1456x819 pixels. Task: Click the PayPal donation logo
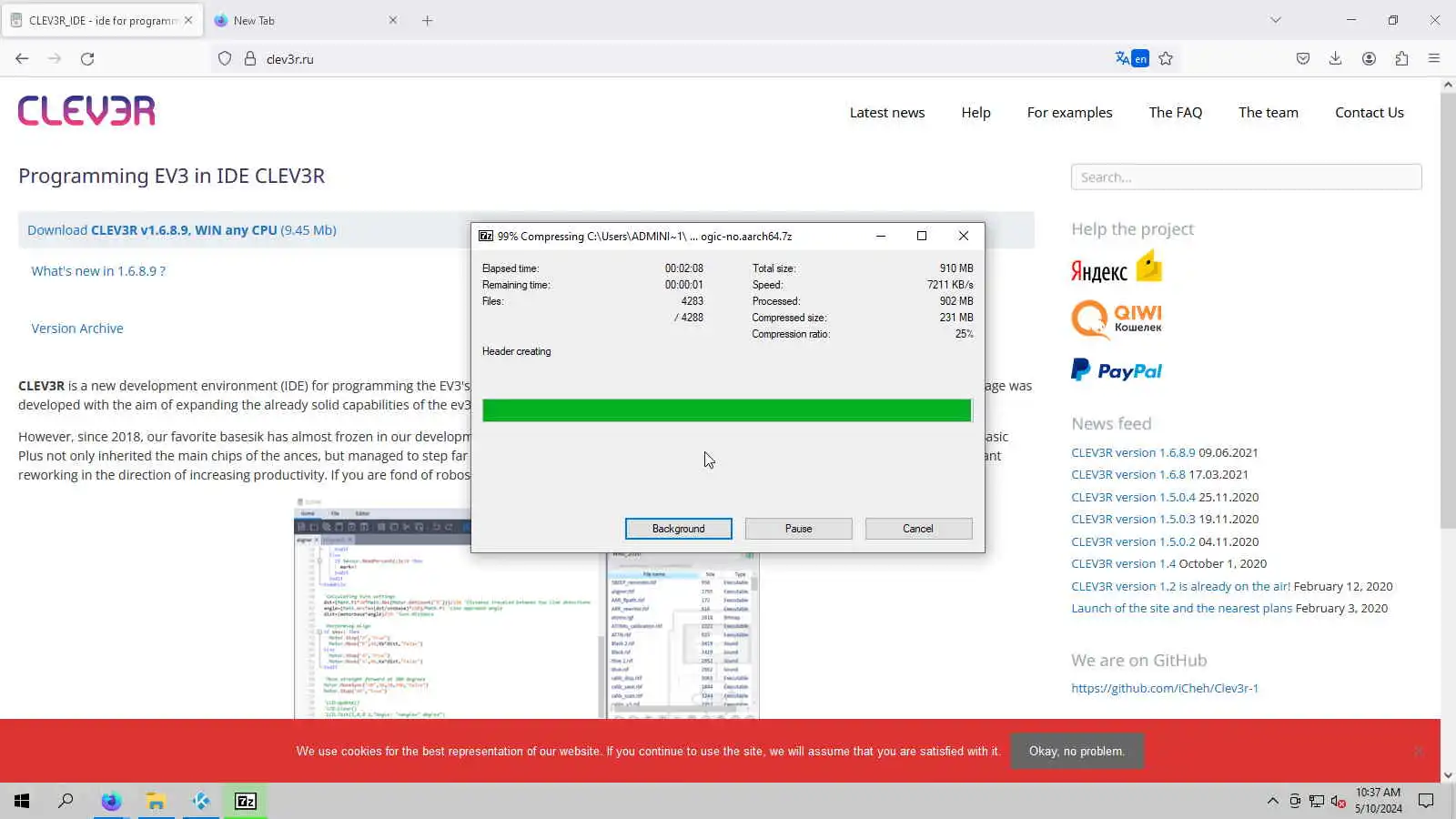click(1117, 370)
